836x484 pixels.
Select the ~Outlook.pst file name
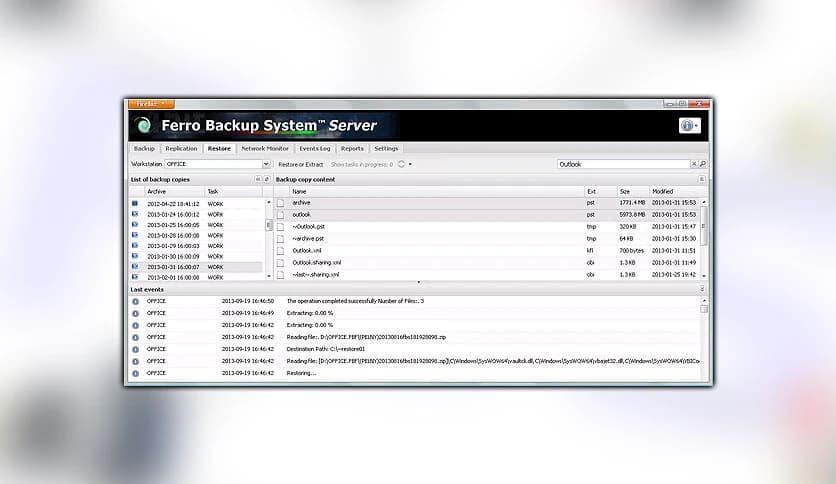pyautogui.click(x=308, y=227)
